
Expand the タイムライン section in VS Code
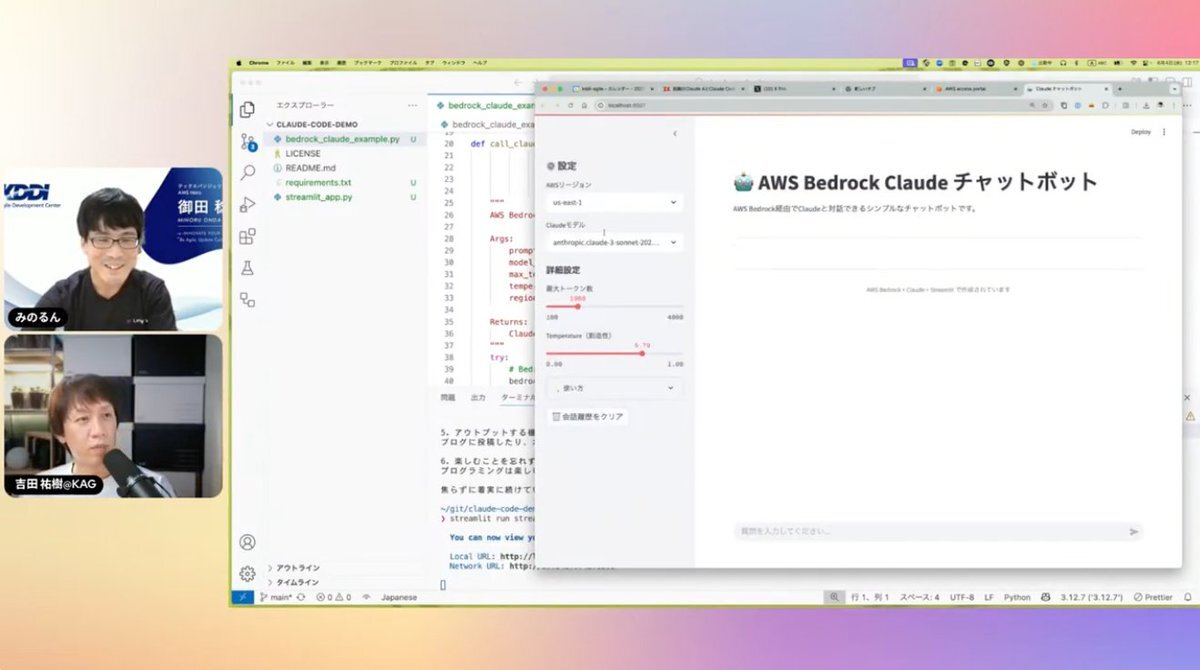[x=297, y=582]
